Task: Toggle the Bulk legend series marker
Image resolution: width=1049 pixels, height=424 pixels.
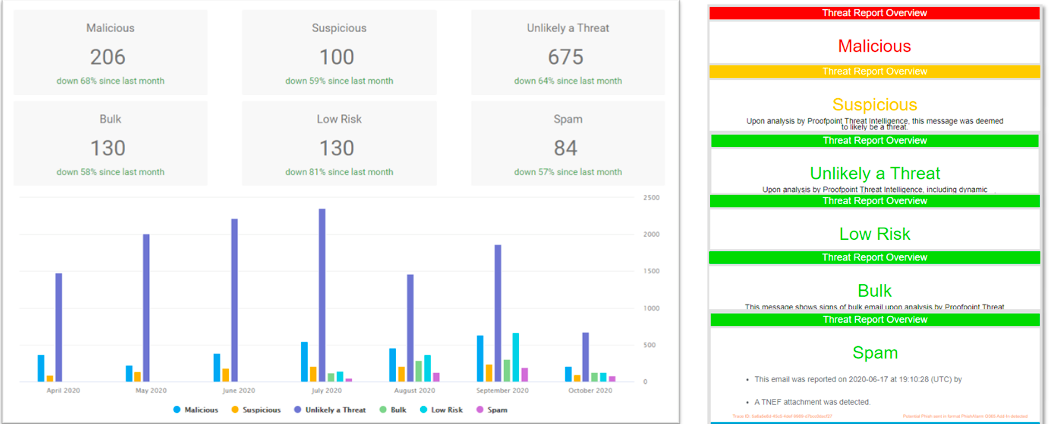Action: pos(385,409)
